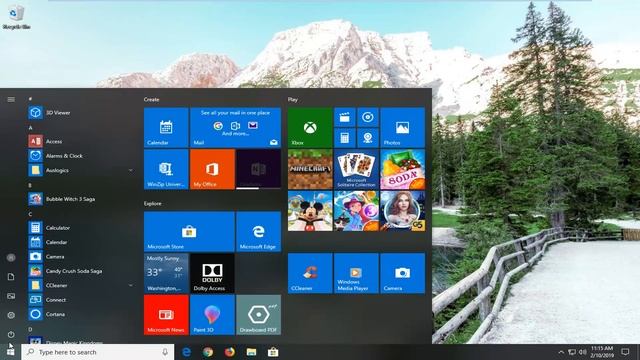Open Alarms & Clock app

click(81, 156)
